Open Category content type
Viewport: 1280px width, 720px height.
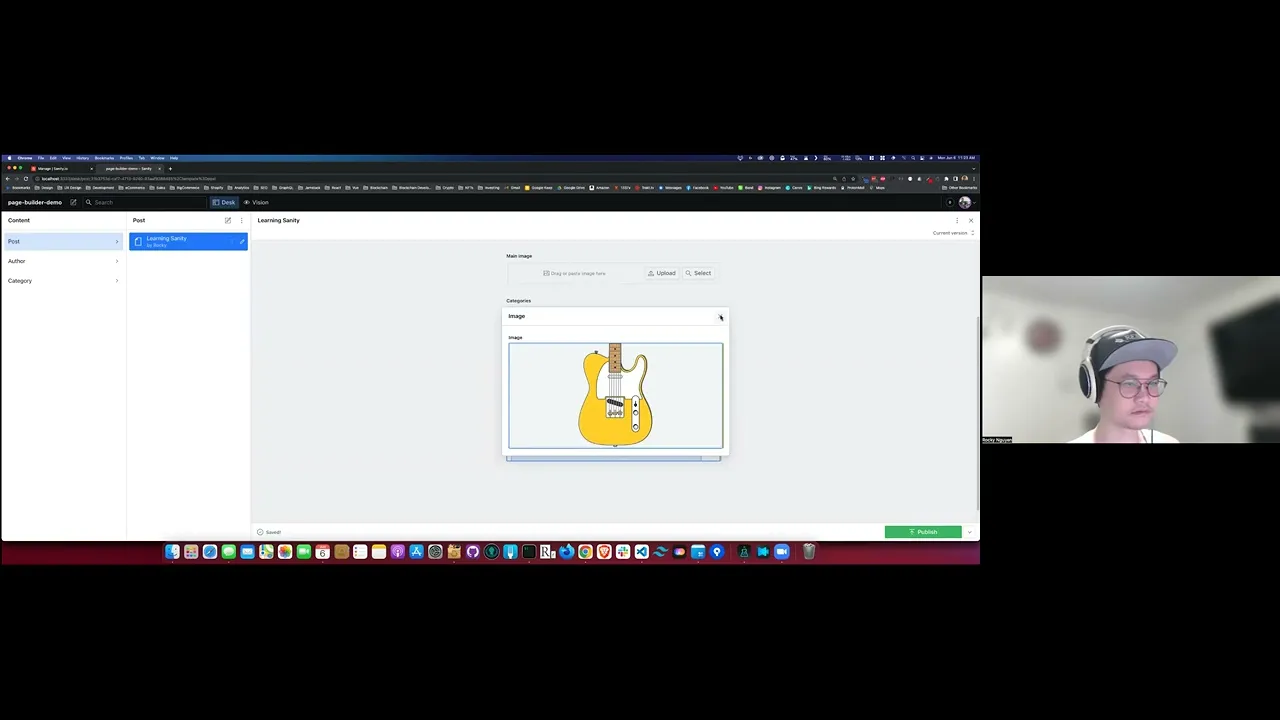pyautogui.click(x=62, y=281)
